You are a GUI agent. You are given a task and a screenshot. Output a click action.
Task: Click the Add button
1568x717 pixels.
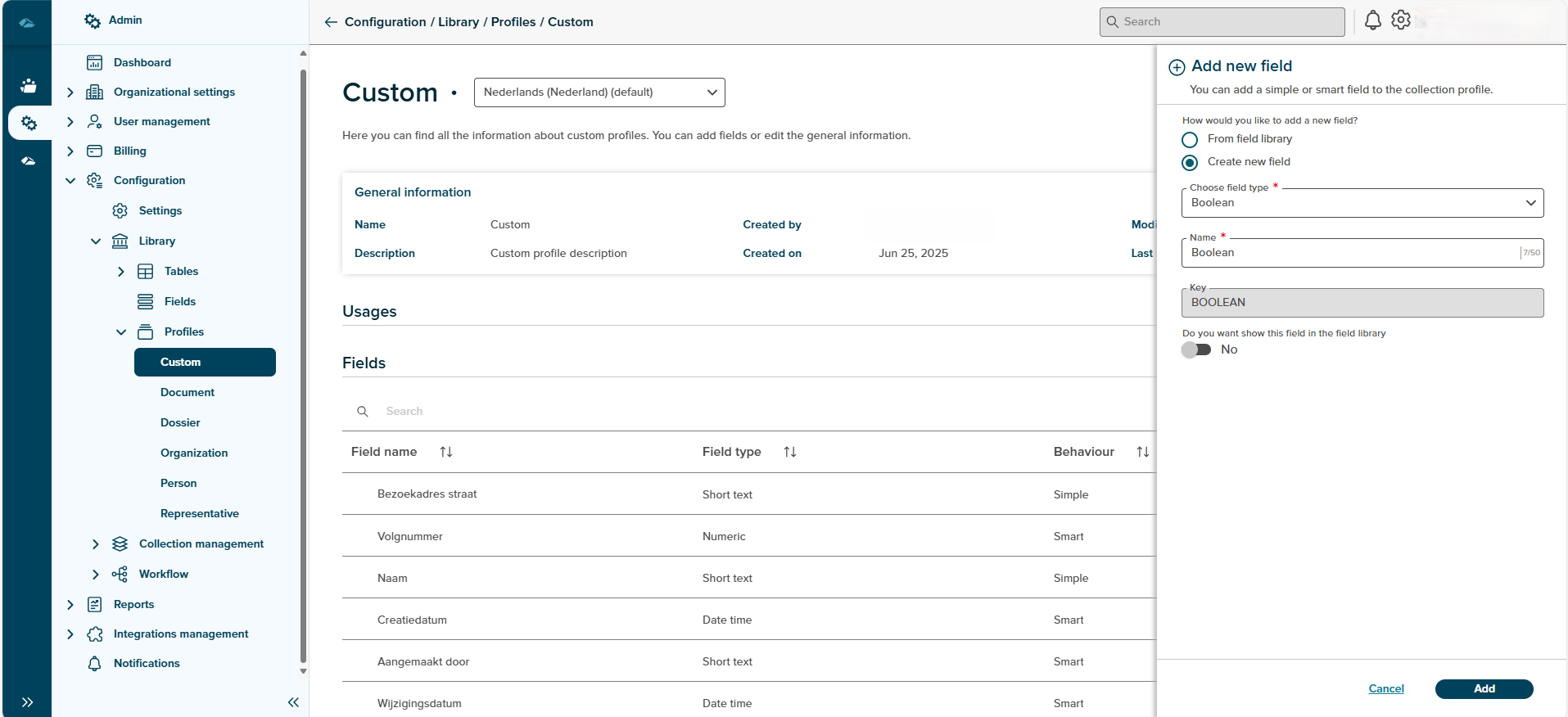click(1484, 689)
